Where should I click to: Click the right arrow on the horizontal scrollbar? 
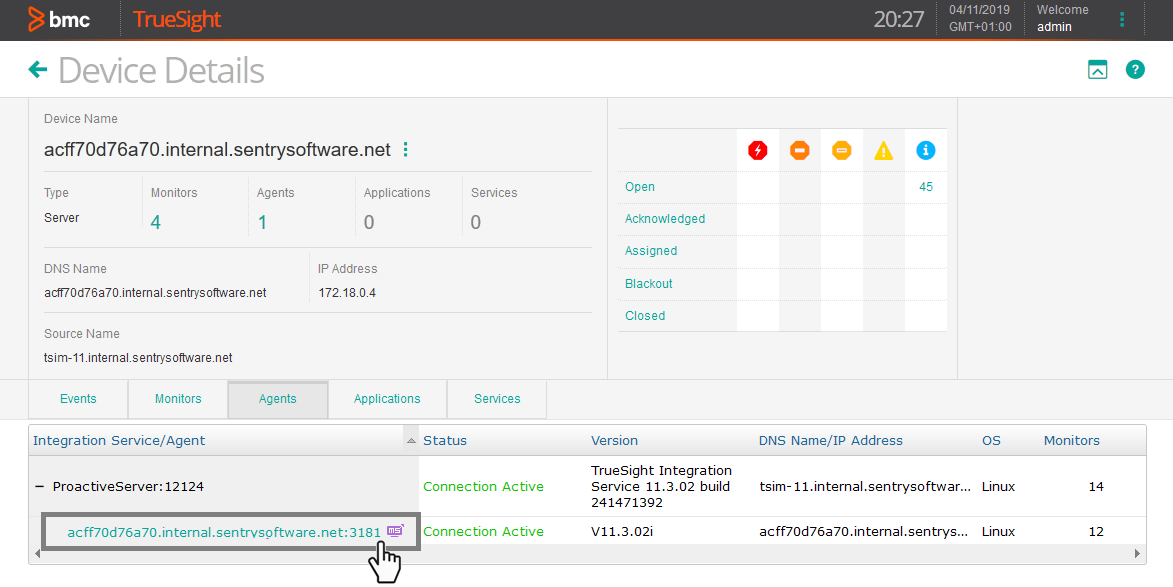point(1136,553)
